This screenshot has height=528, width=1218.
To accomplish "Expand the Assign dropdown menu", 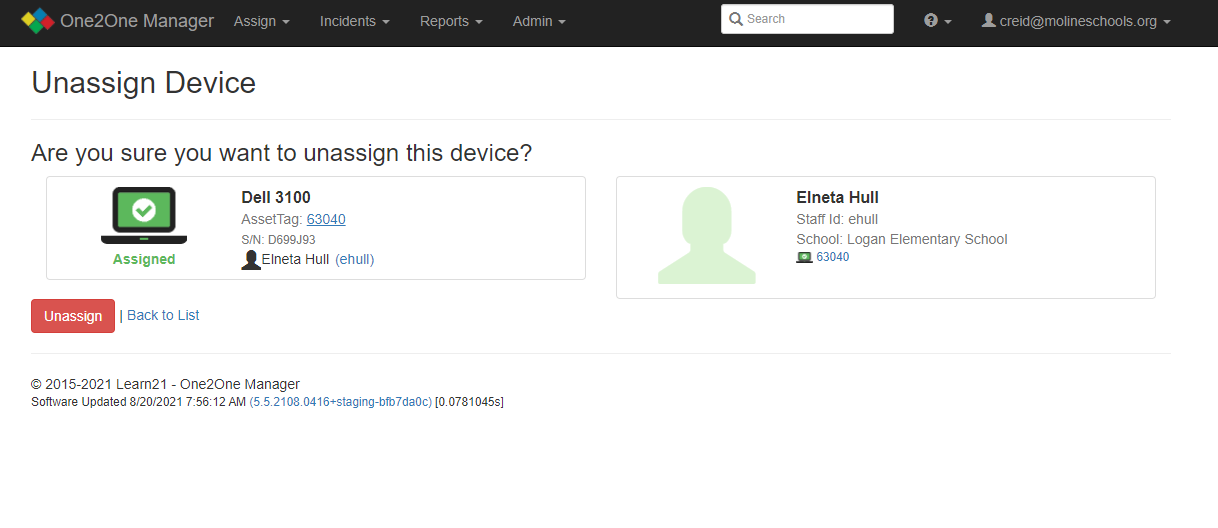I will (x=261, y=21).
